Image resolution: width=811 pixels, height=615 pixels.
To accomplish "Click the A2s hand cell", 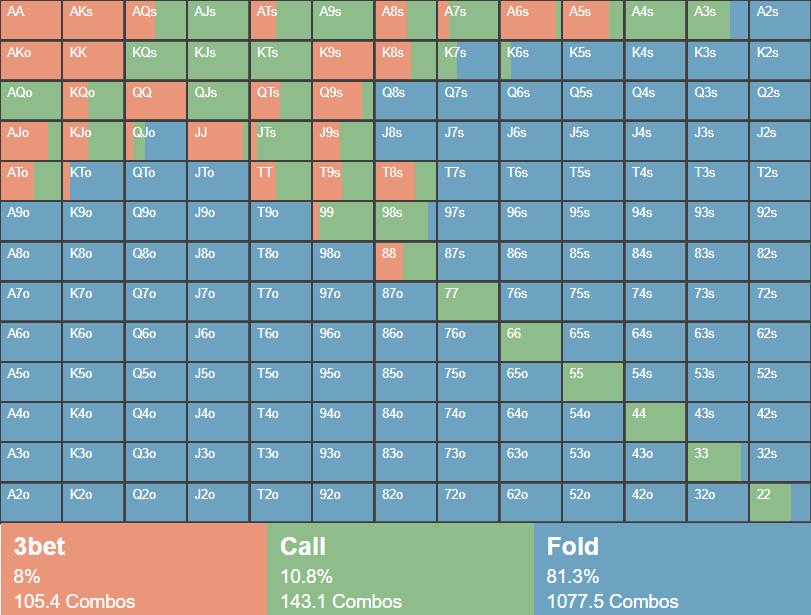I will (x=780, y=20).
